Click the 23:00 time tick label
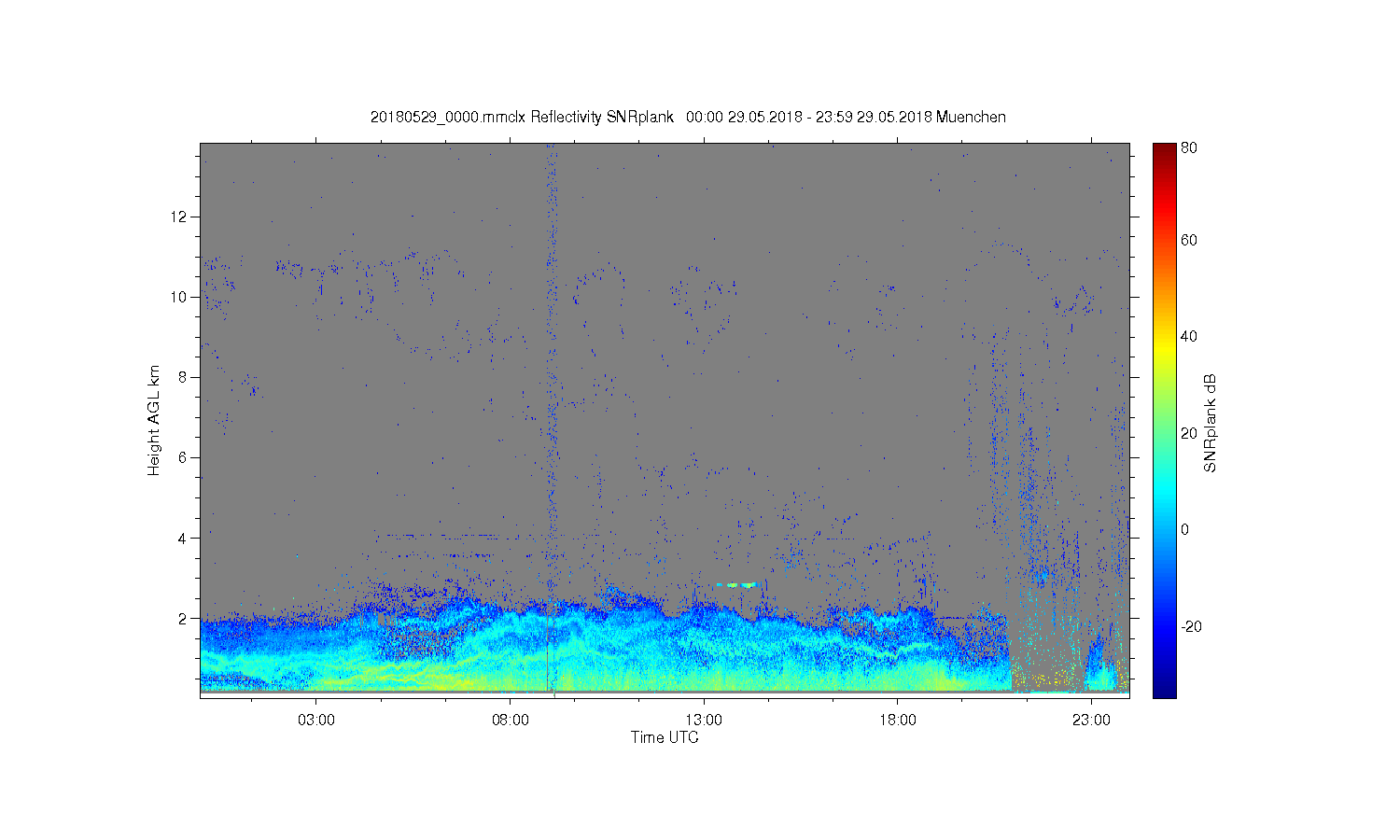 pyautogui.click(x=1091, y=721)
